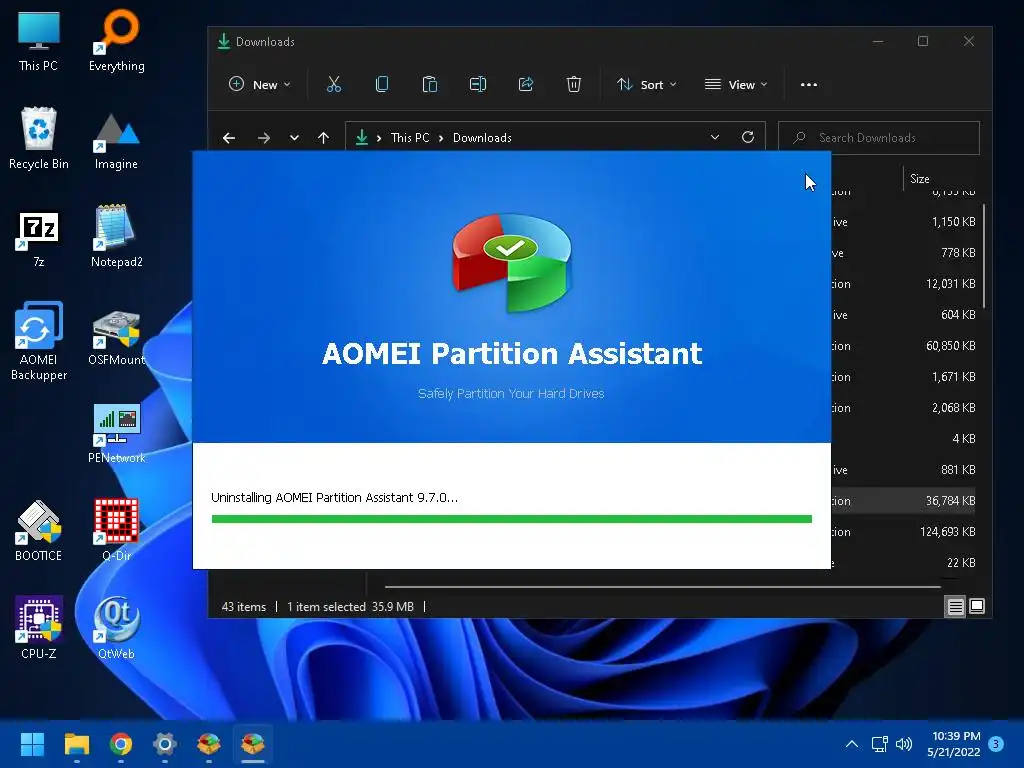Open the clock and date flyout
Screen dimensions: 1024x768
pyautogui.click(x=953, y=744)
